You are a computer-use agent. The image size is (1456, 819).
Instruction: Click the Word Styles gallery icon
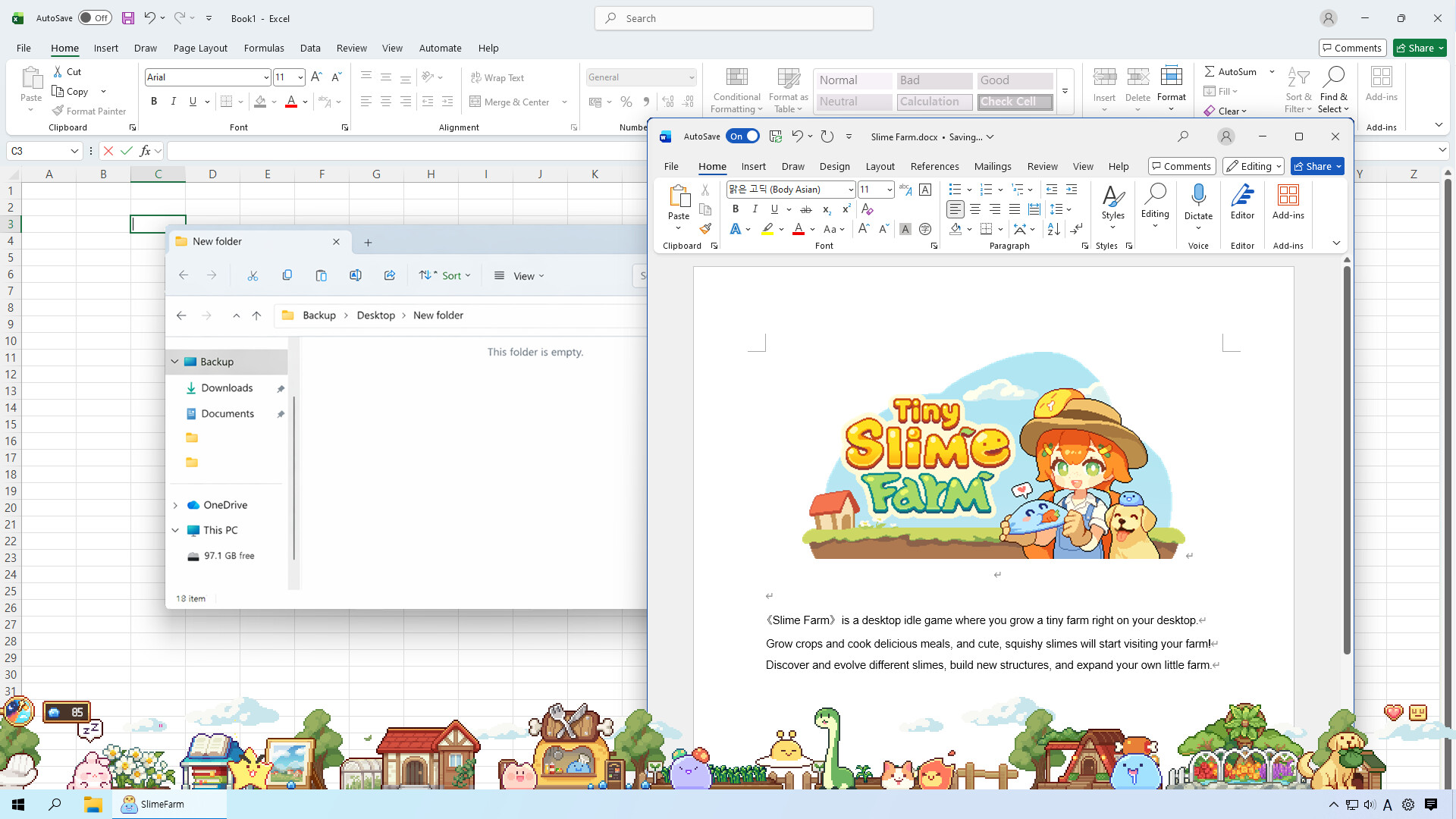(x=1112, y=197)
